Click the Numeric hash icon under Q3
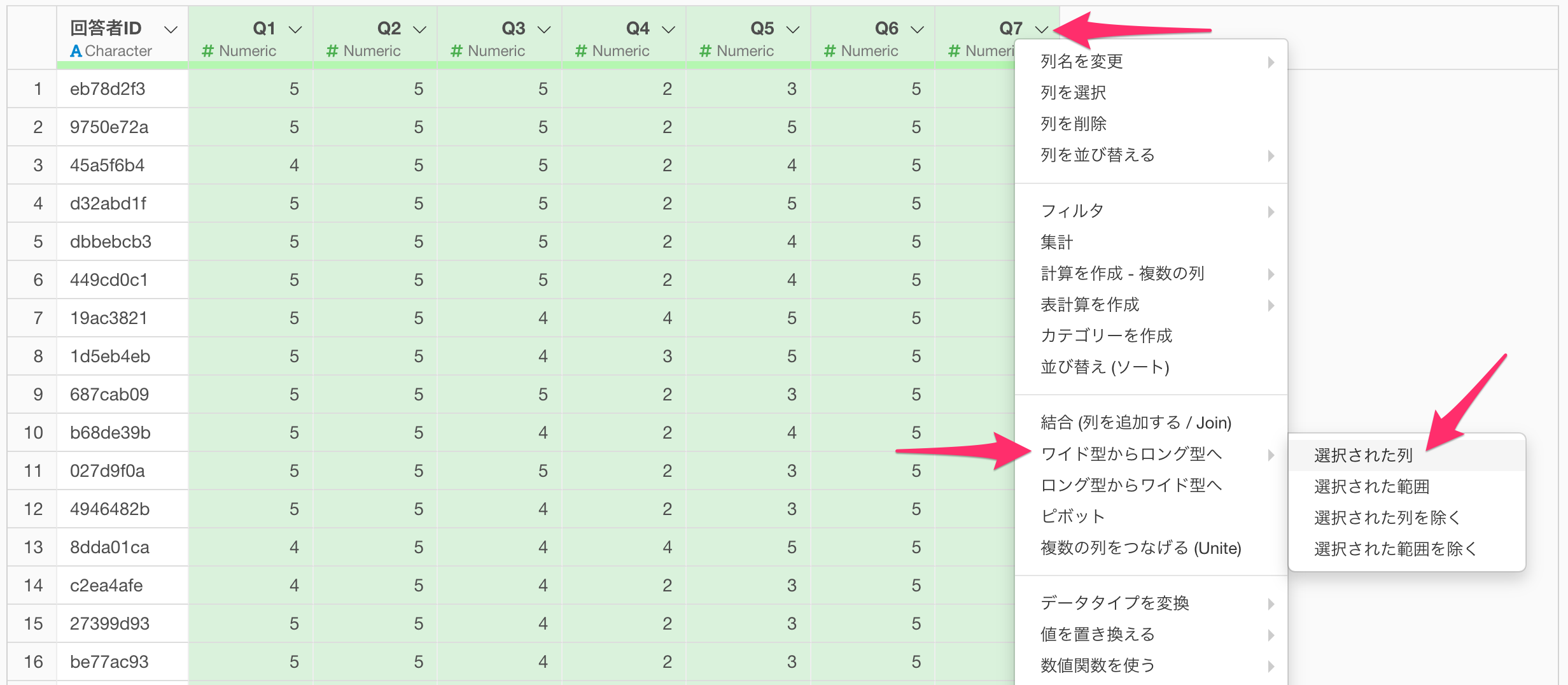The image size is (1568, 685). click(456, 51)
